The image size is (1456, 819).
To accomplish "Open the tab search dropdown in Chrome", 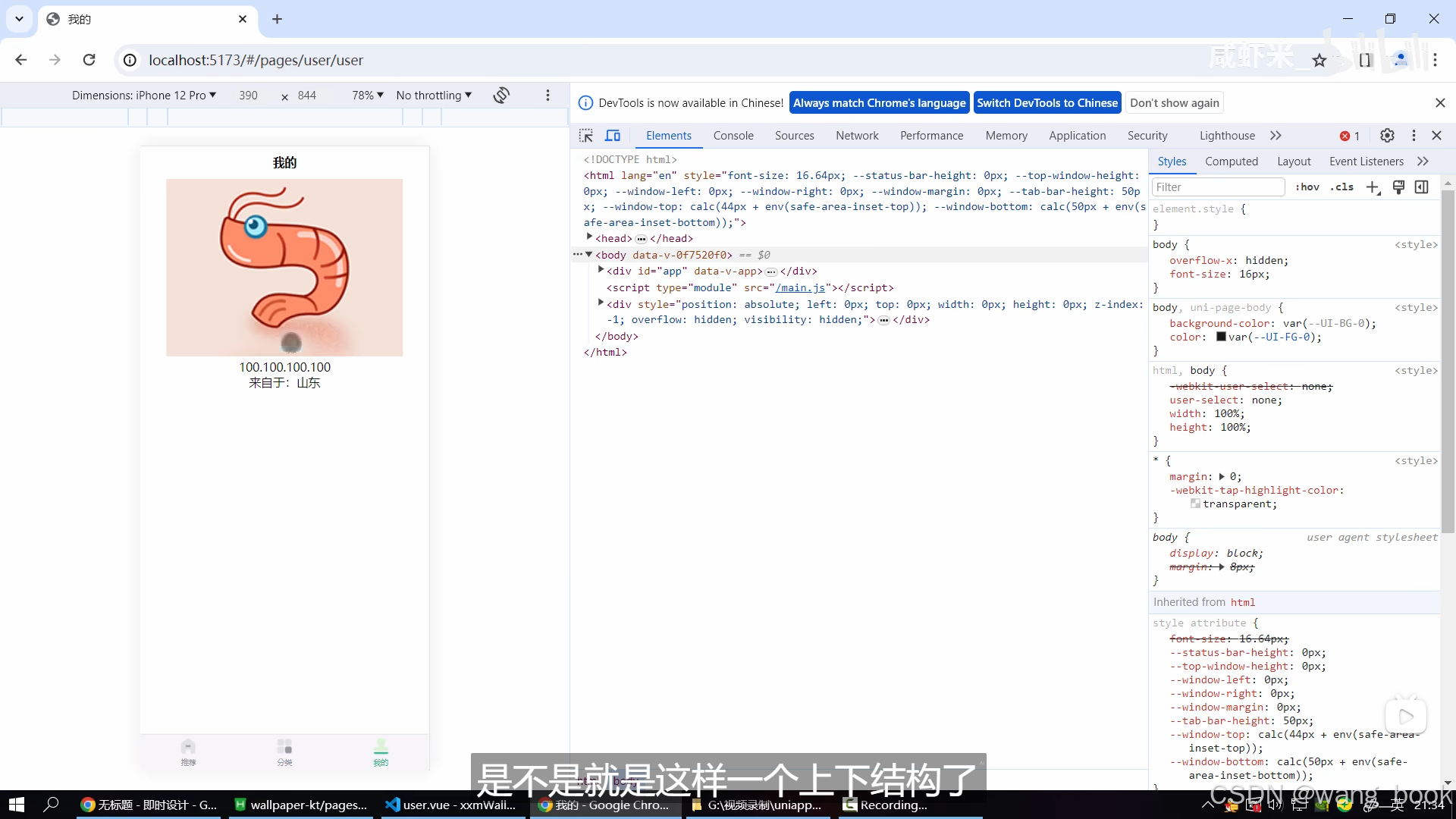I will [19, 19].
